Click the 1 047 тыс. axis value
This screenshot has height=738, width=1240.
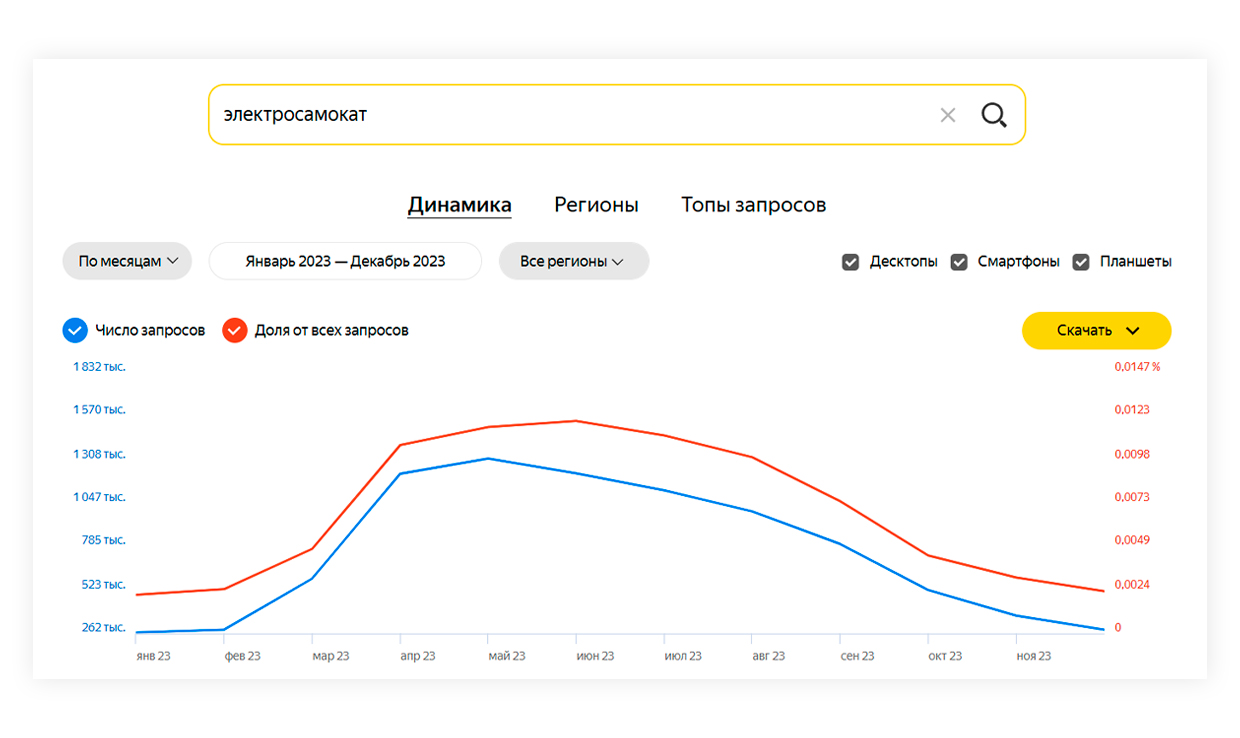pyautogui.click(x=99, y=497)
